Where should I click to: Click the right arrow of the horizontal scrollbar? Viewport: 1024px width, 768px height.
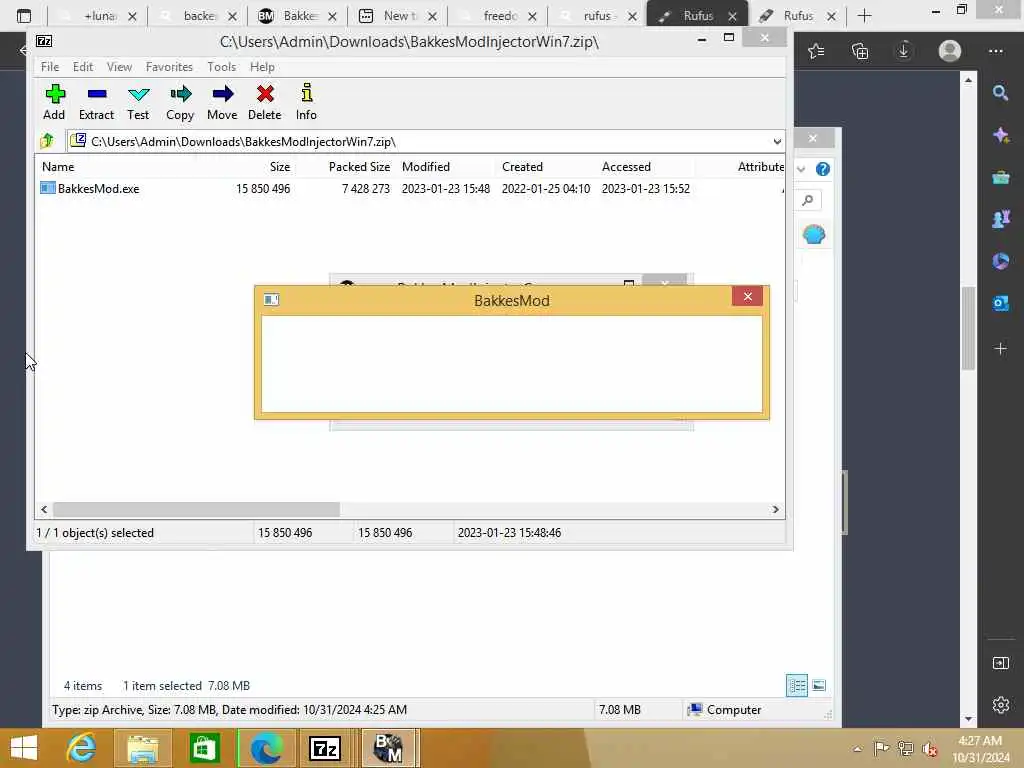coord(775,509)
